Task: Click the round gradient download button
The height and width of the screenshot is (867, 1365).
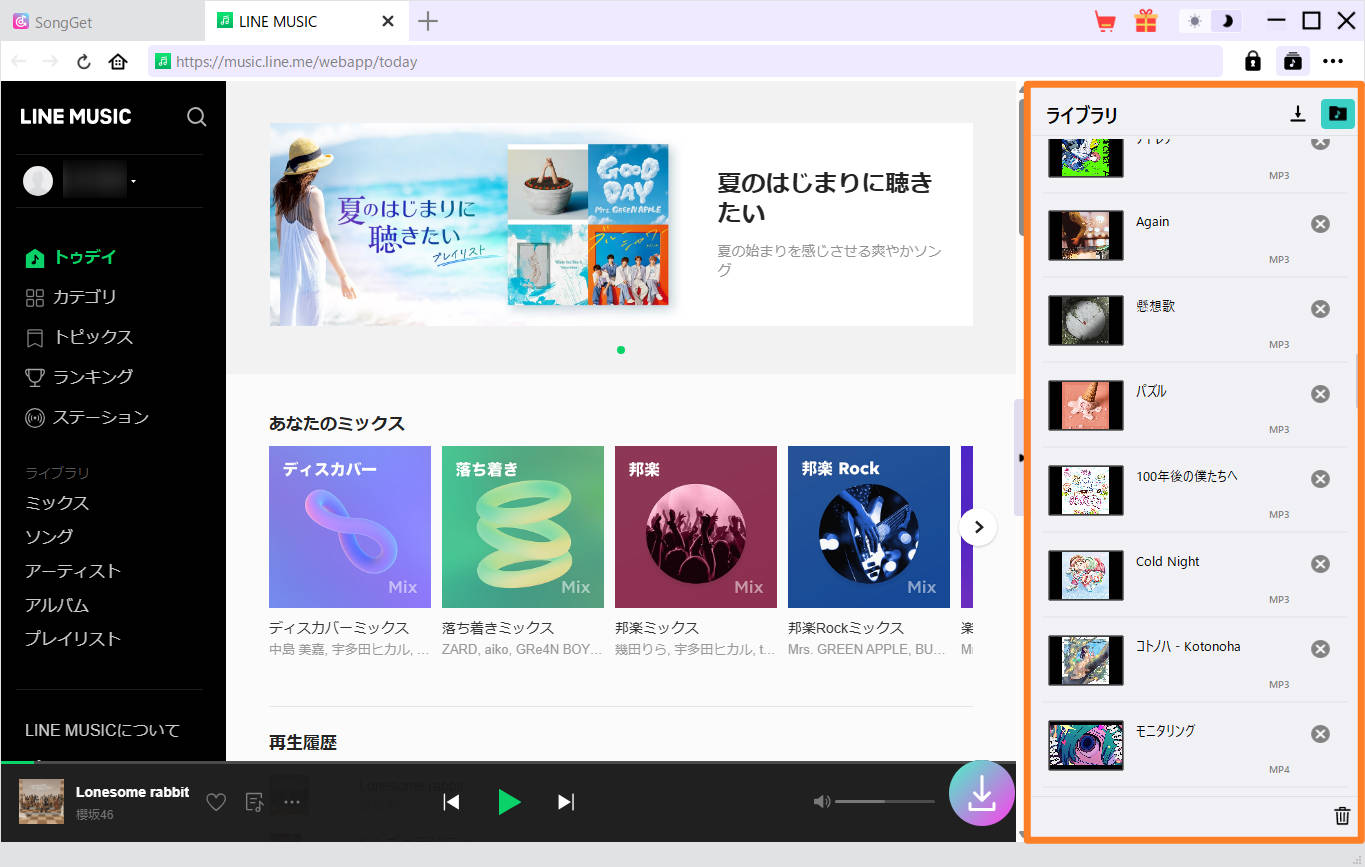Action: [x=982, y=793]
